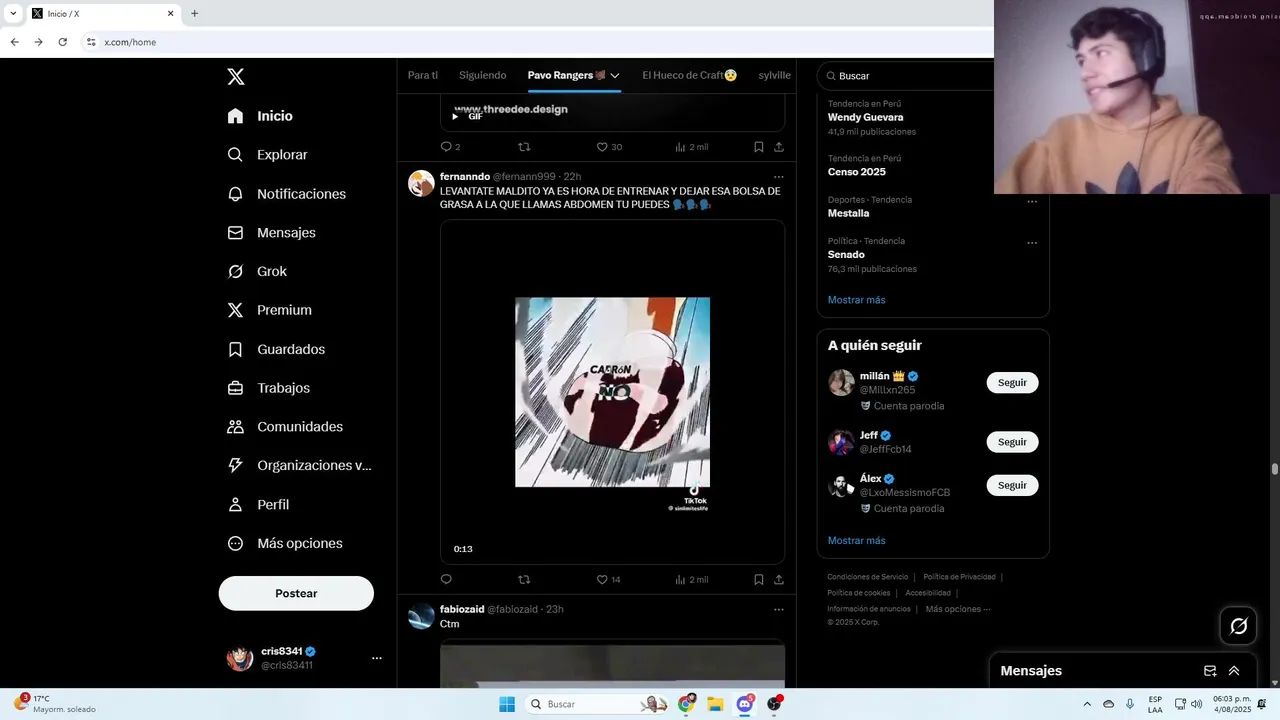Repost the top GIF post
1280x720 pixels.
click(x=524, y=147)
